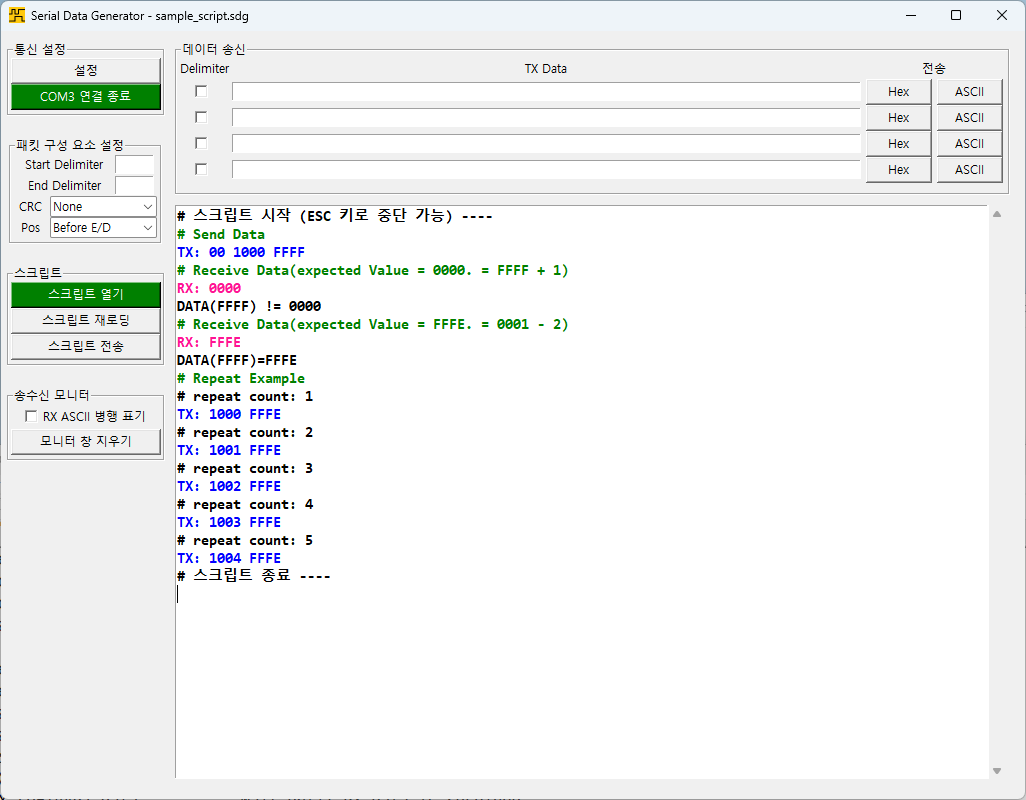Click the line 'TX: 1002 FFFE'
Screen dimensions: 1026x800
[229, 486]
